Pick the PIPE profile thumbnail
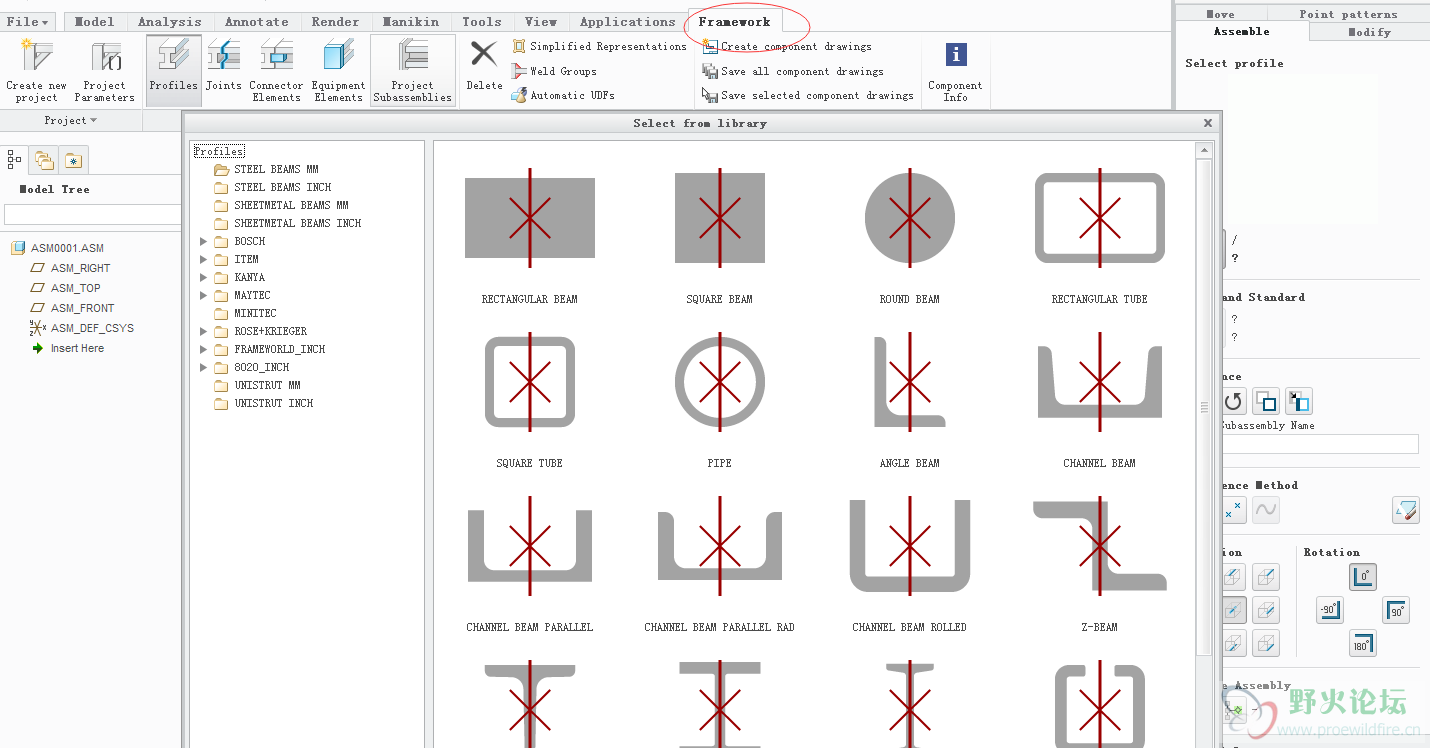This screenshot has height=748, width=1430. pos(720,382)
